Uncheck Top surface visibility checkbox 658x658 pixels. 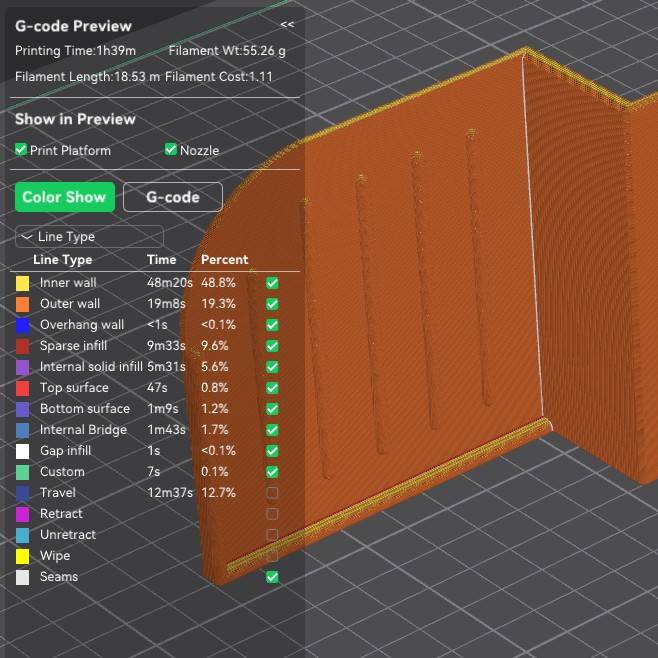click(272, 388)
